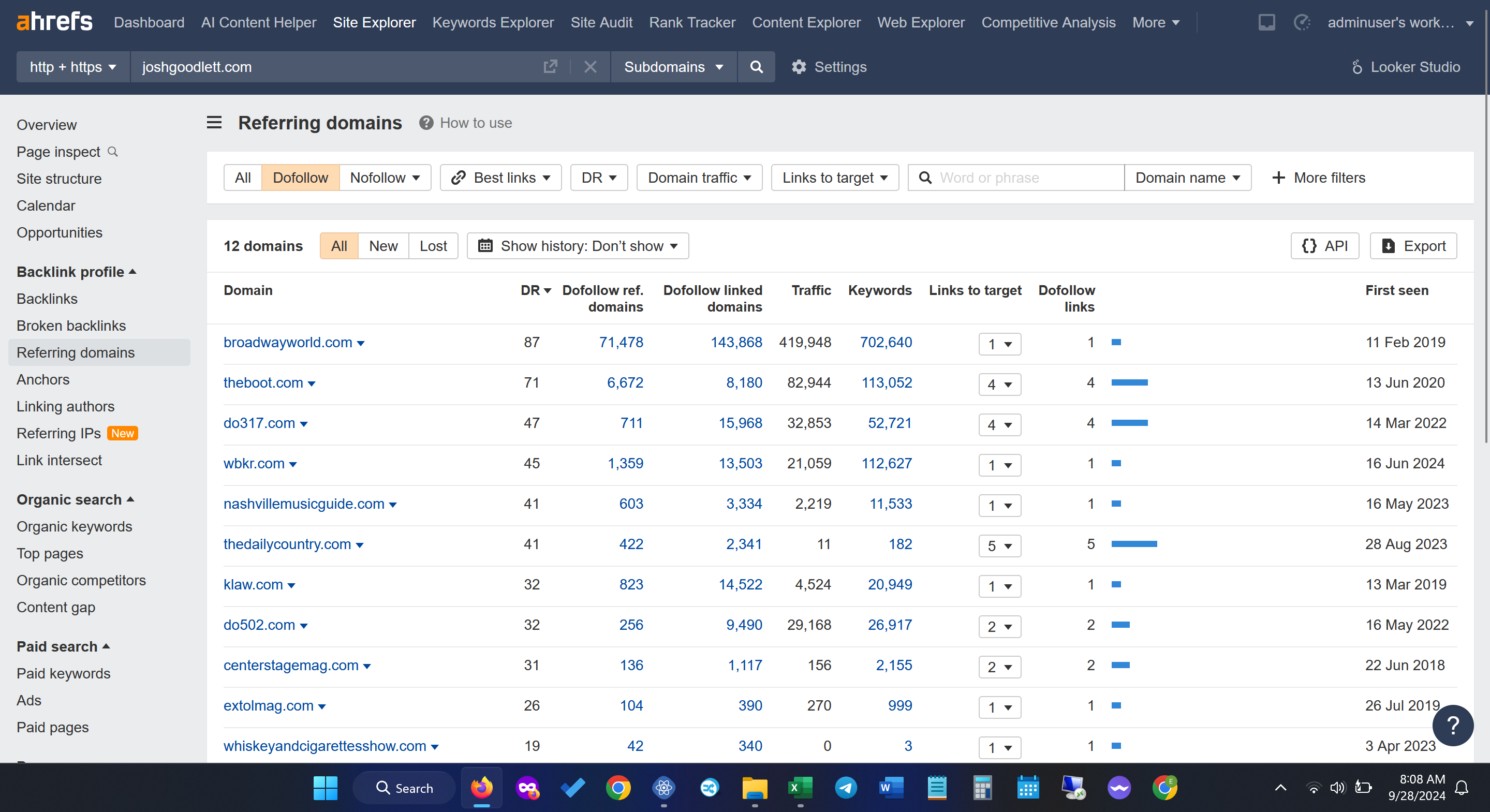Open Rank Tracker
Viewport: 1490px width, 812px height.
(692, 23)
